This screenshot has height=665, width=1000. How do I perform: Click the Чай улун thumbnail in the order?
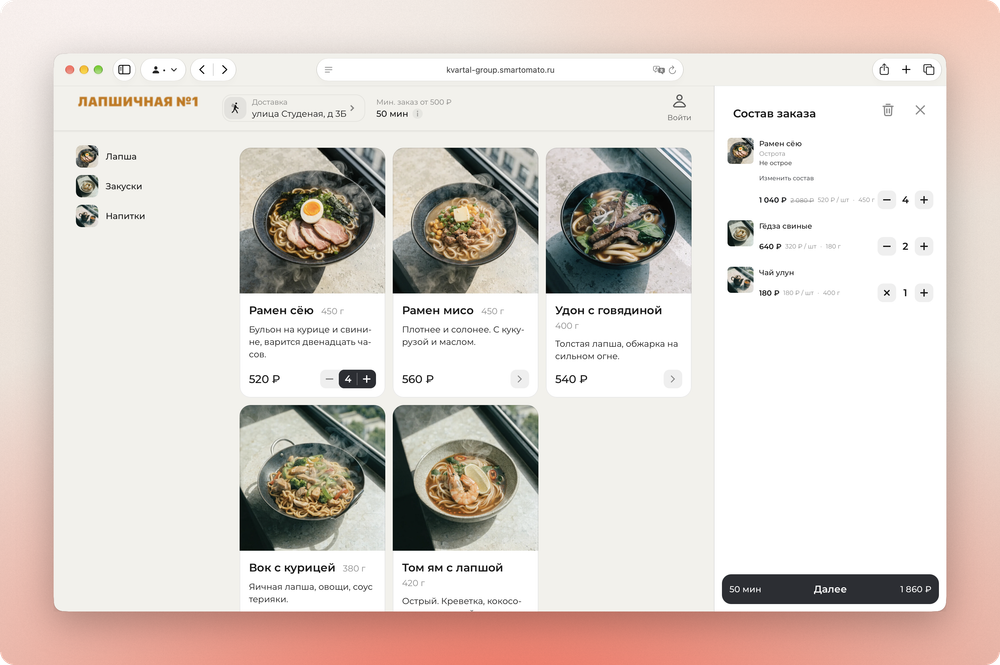740,279
